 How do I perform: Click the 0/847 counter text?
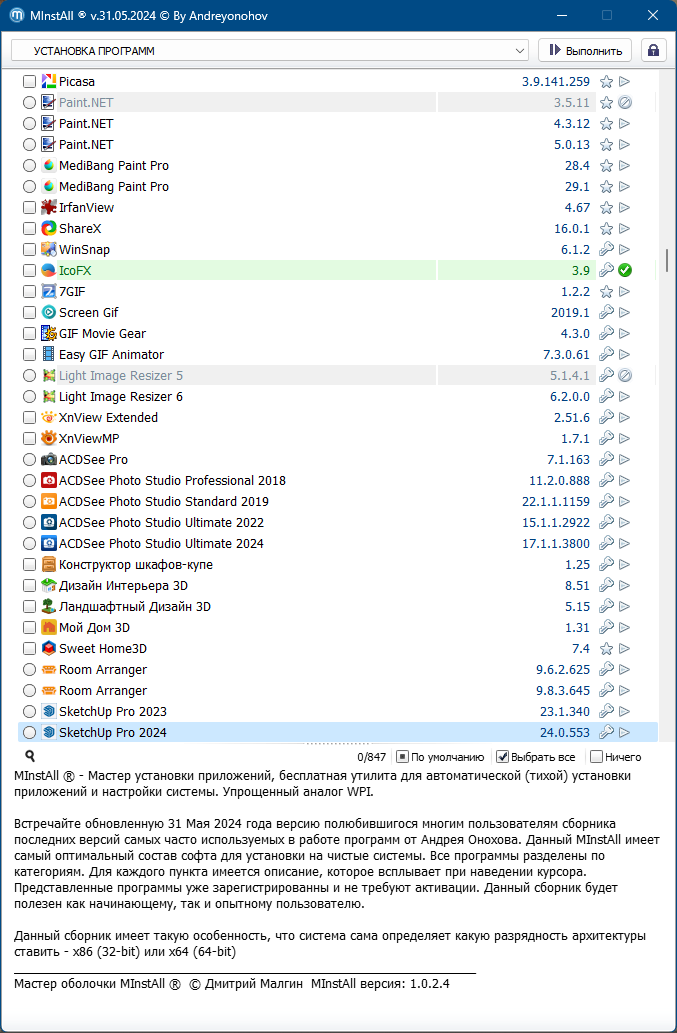(371, 757)
